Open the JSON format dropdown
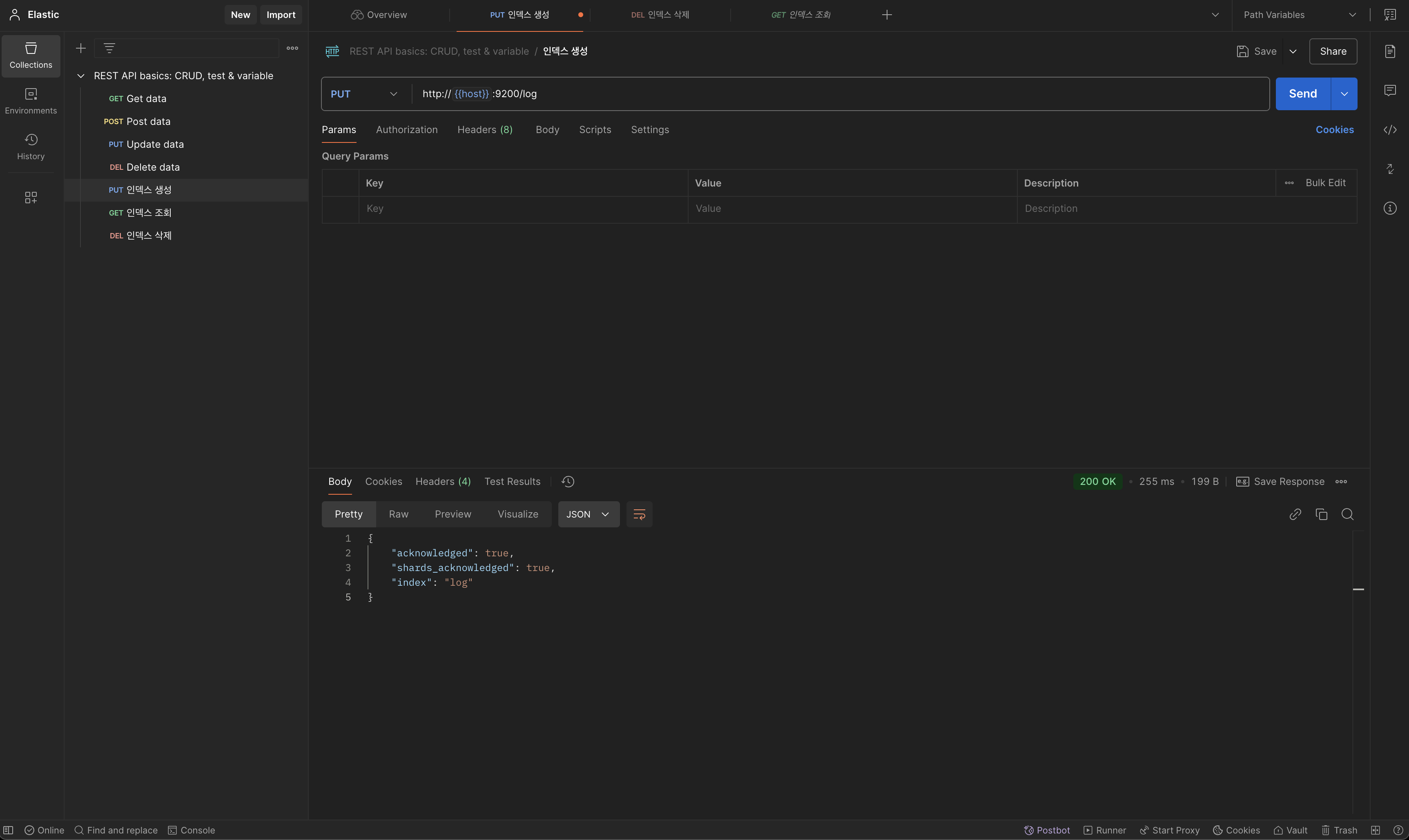This screenshot has width=1409, height=840. 589,514
